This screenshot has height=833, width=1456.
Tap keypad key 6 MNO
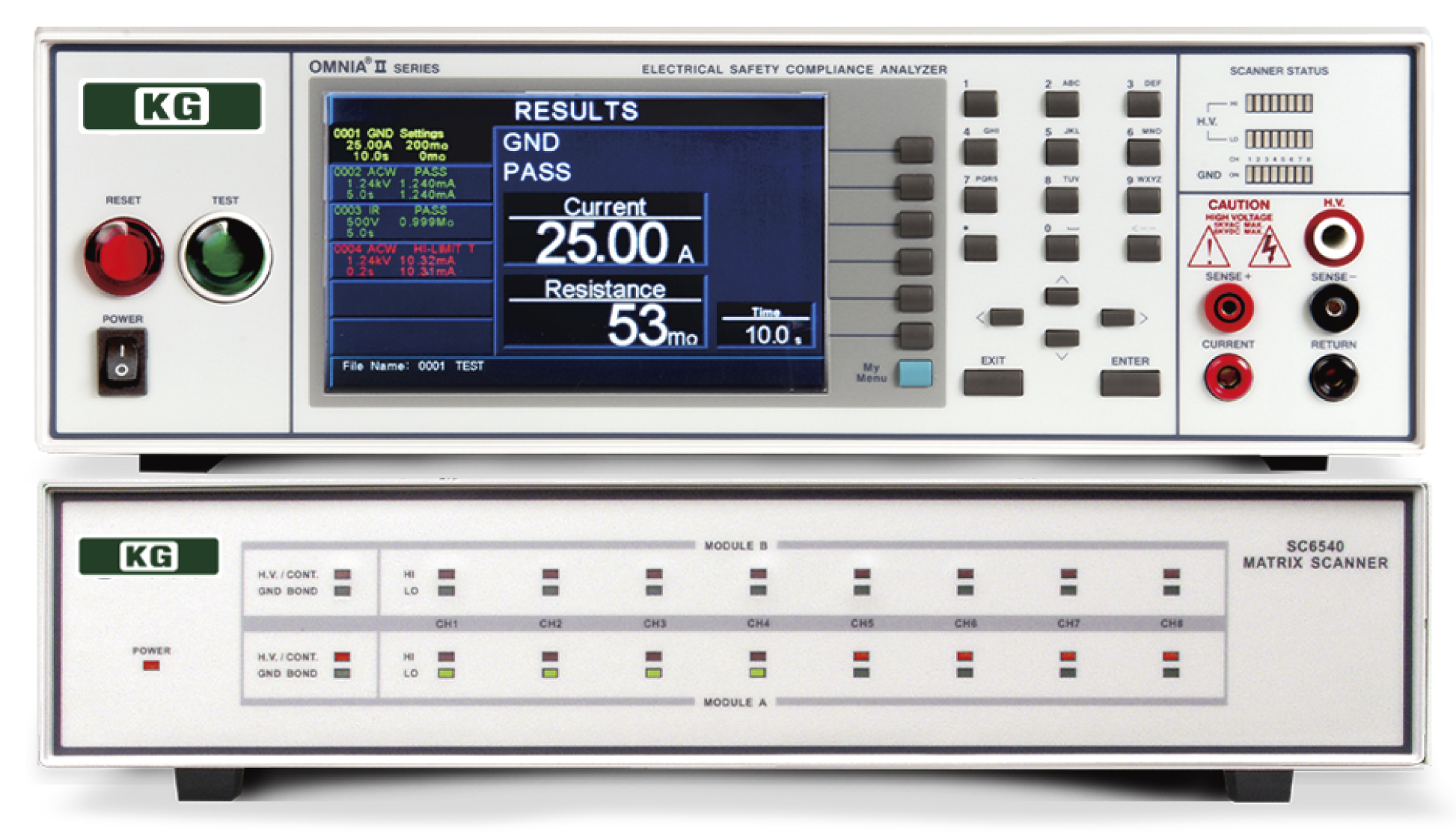(x=1143, y=152)
